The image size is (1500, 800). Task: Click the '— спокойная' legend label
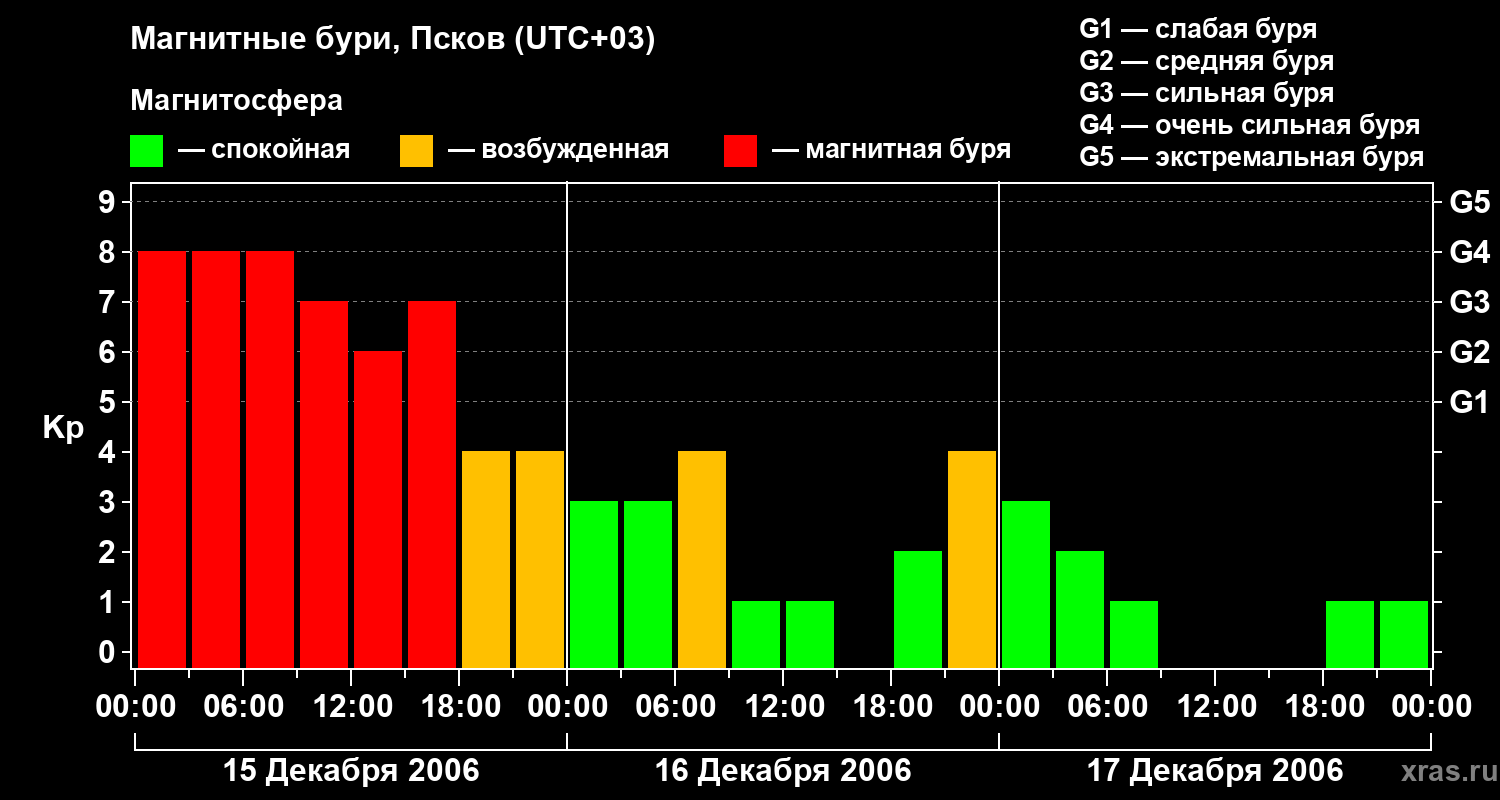point(264,150)
